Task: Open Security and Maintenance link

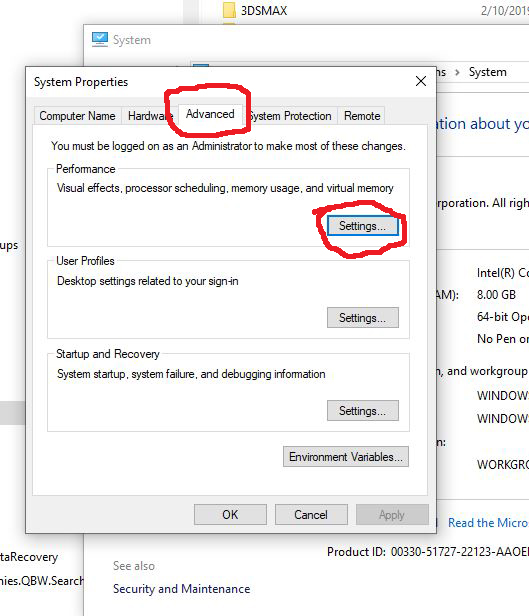Action: (x=181, y=588)
